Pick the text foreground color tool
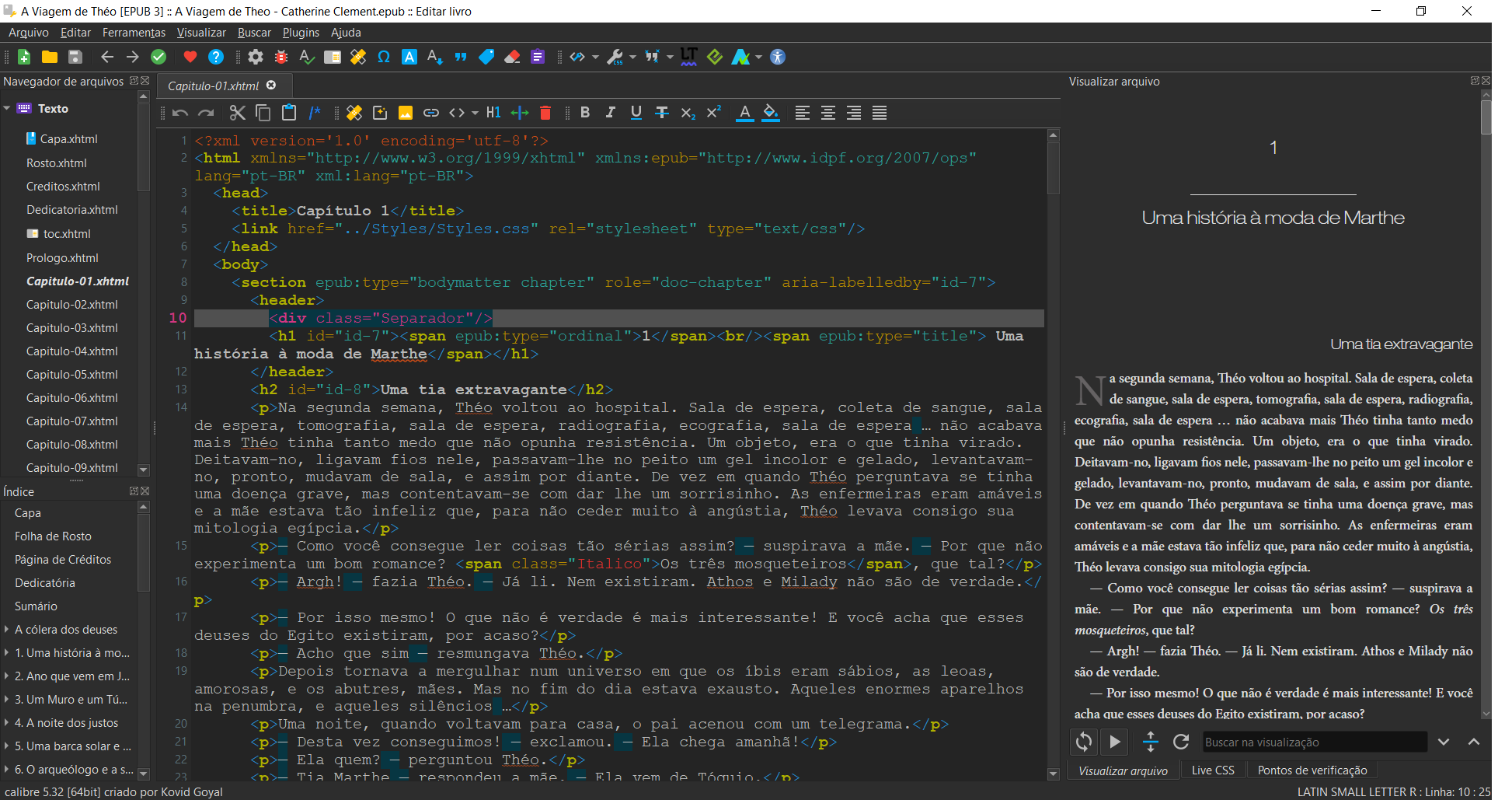Viewport: 1512px width, 800px height. (744, 113)
